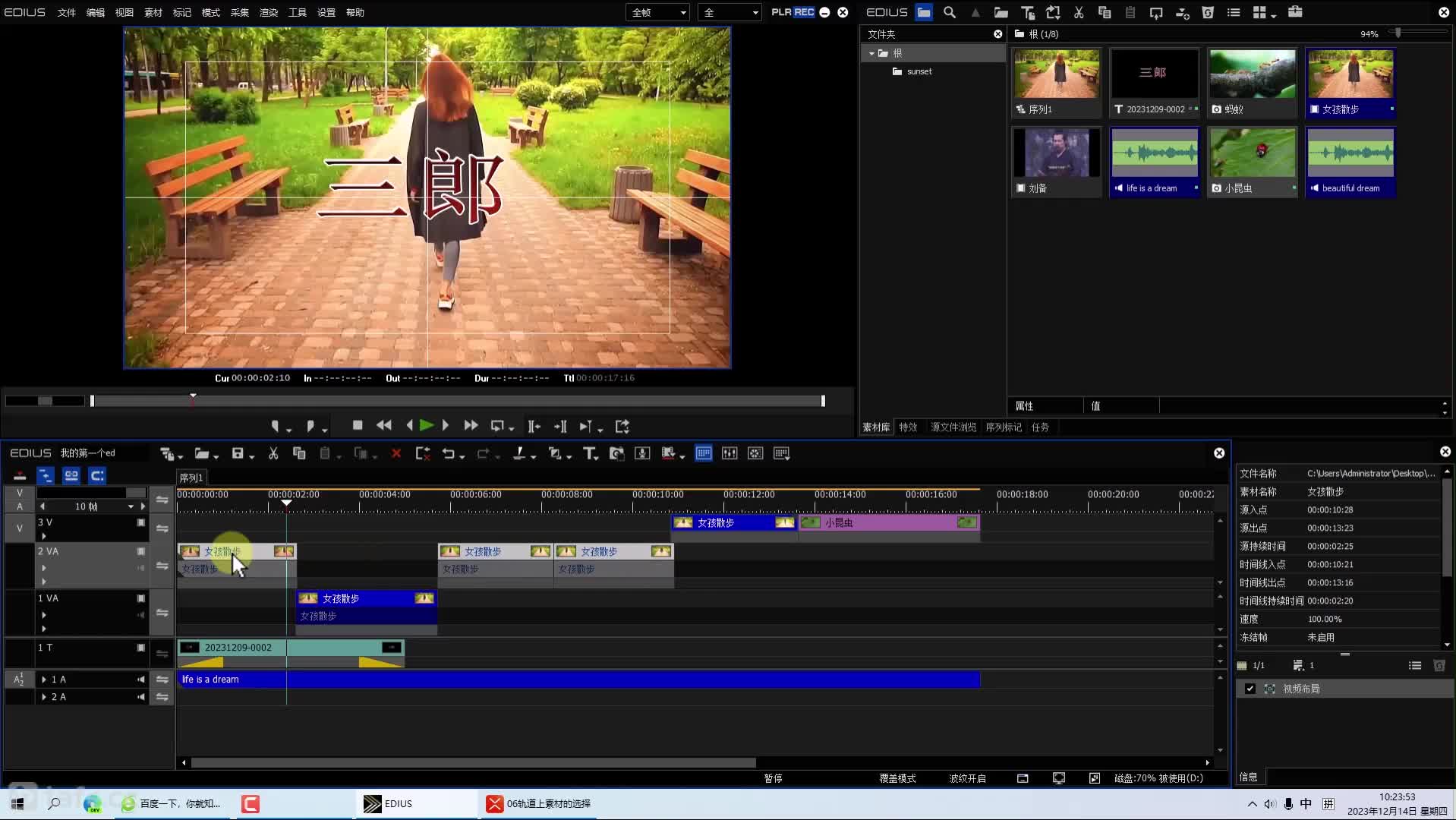This screenshot has height=820, width=1456.
Task: Toggle the group/link mode button
Action: [x=71, y=475]
